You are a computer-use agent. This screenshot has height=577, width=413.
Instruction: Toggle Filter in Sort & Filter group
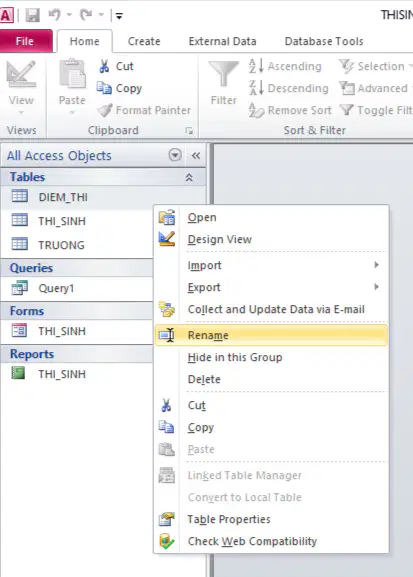pos(375,110)
